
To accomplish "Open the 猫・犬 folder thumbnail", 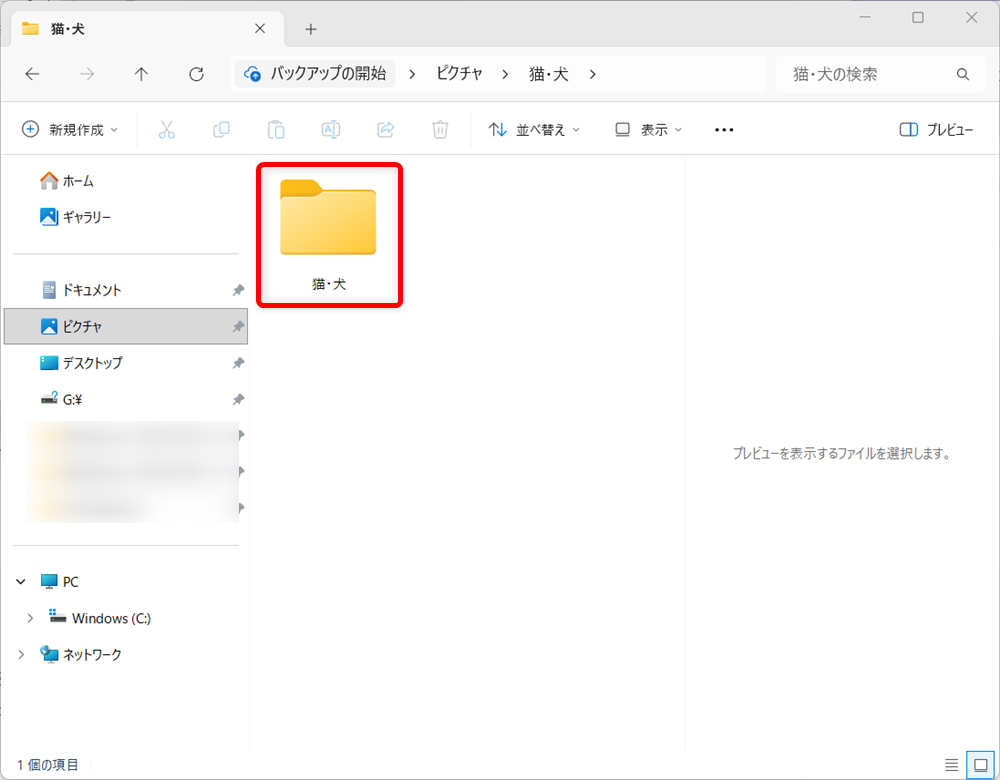I will pyautogui.click(x=329, y=219).
